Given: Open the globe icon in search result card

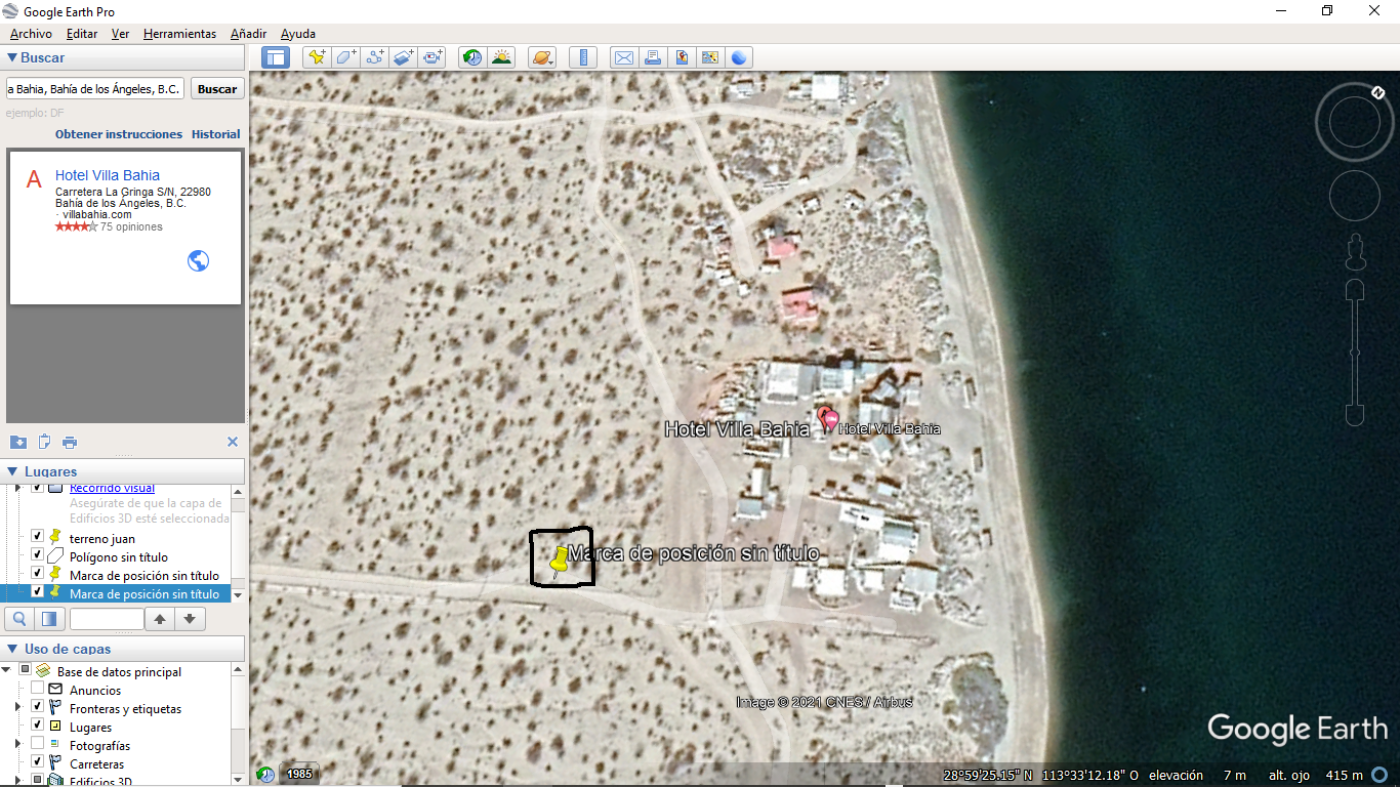Looking at the screenshot, I should coord(198,261).
